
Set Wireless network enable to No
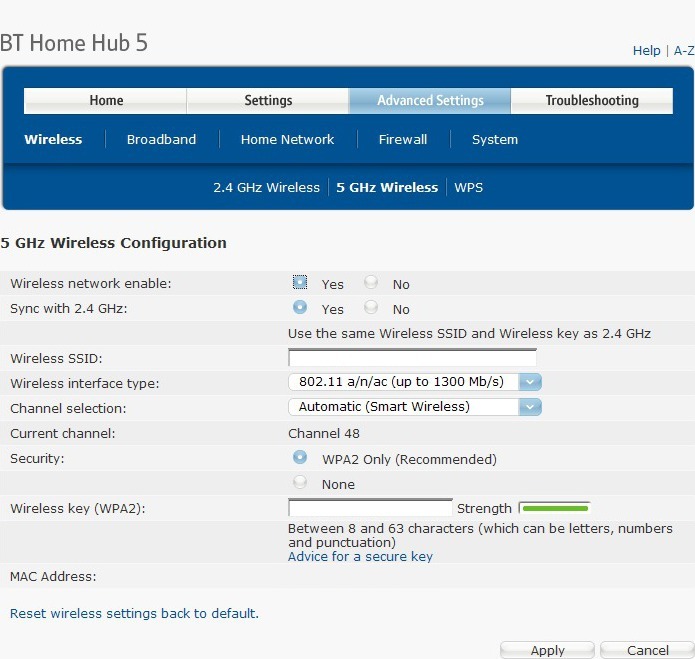[x=371, y=282]
